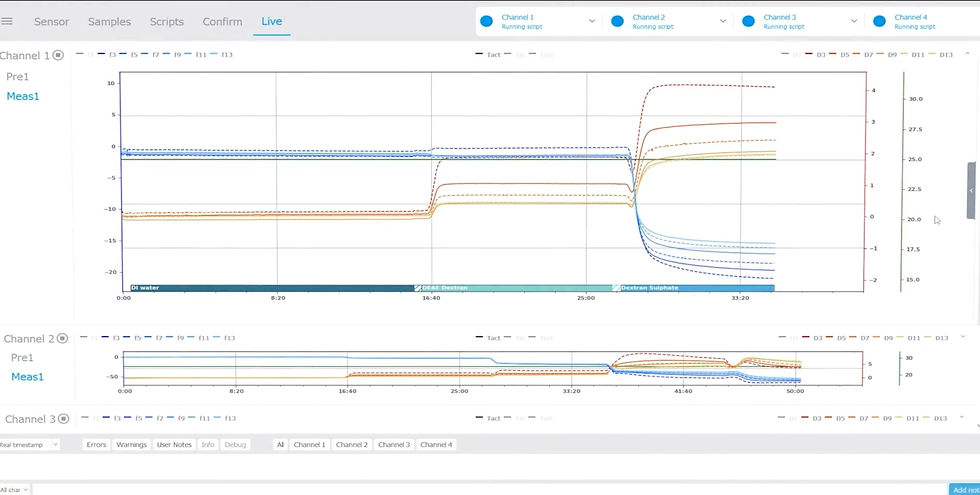Screen dimensions: 980x495
Task: Toggle f13 series in Channel 2 legend
Action: point(224,338)
